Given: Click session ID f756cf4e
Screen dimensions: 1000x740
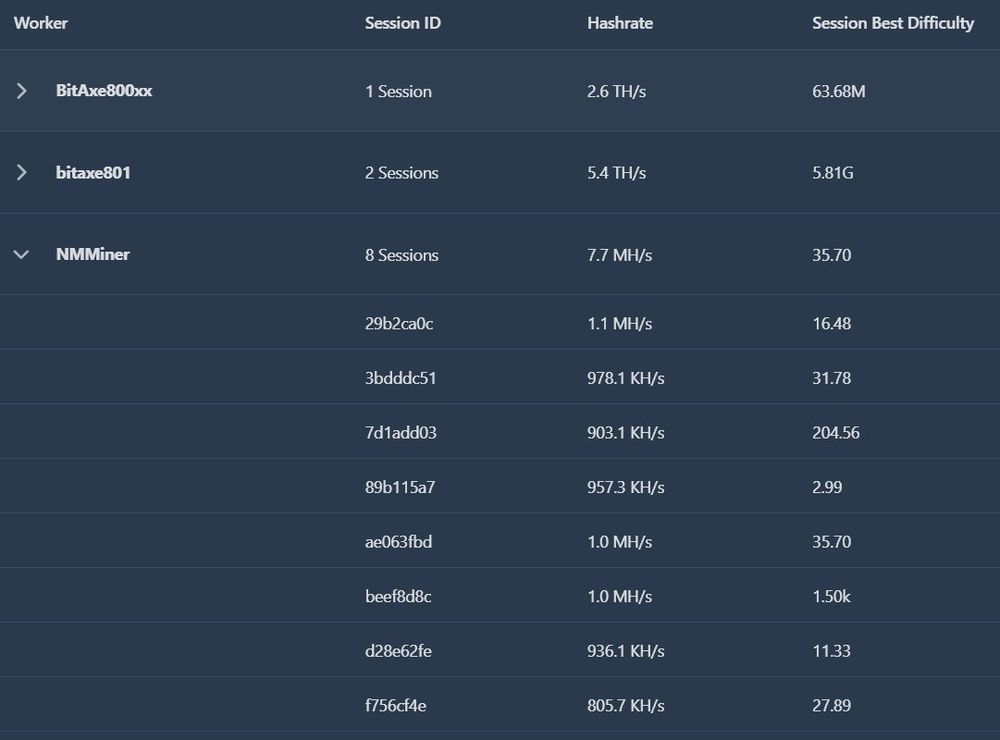Looking at the screenshot, I should tap(395, 706).
